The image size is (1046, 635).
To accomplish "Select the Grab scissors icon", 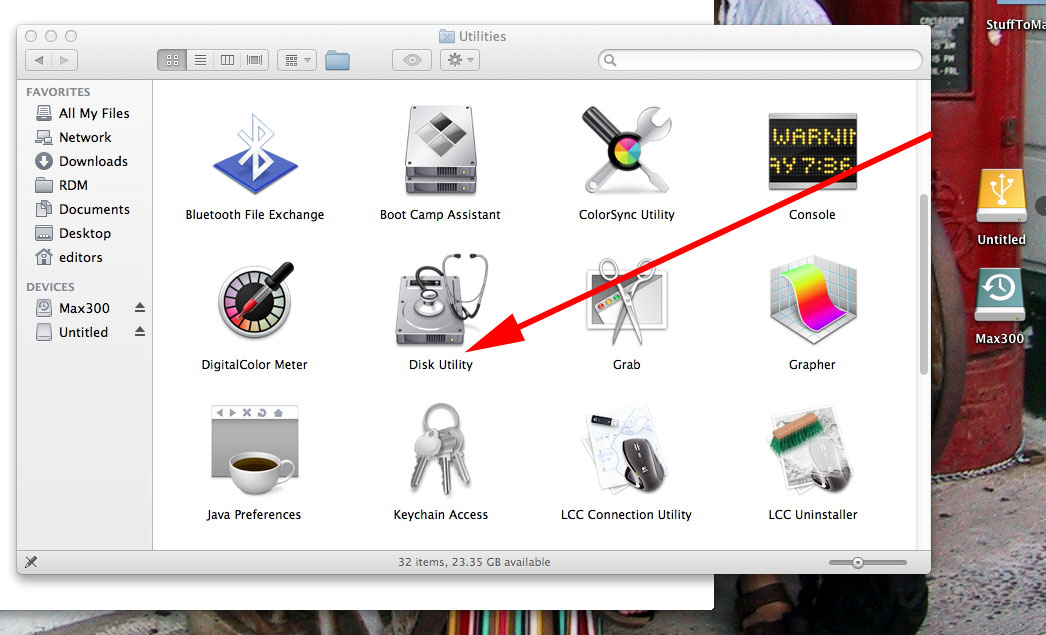I will tap(626, 301).
